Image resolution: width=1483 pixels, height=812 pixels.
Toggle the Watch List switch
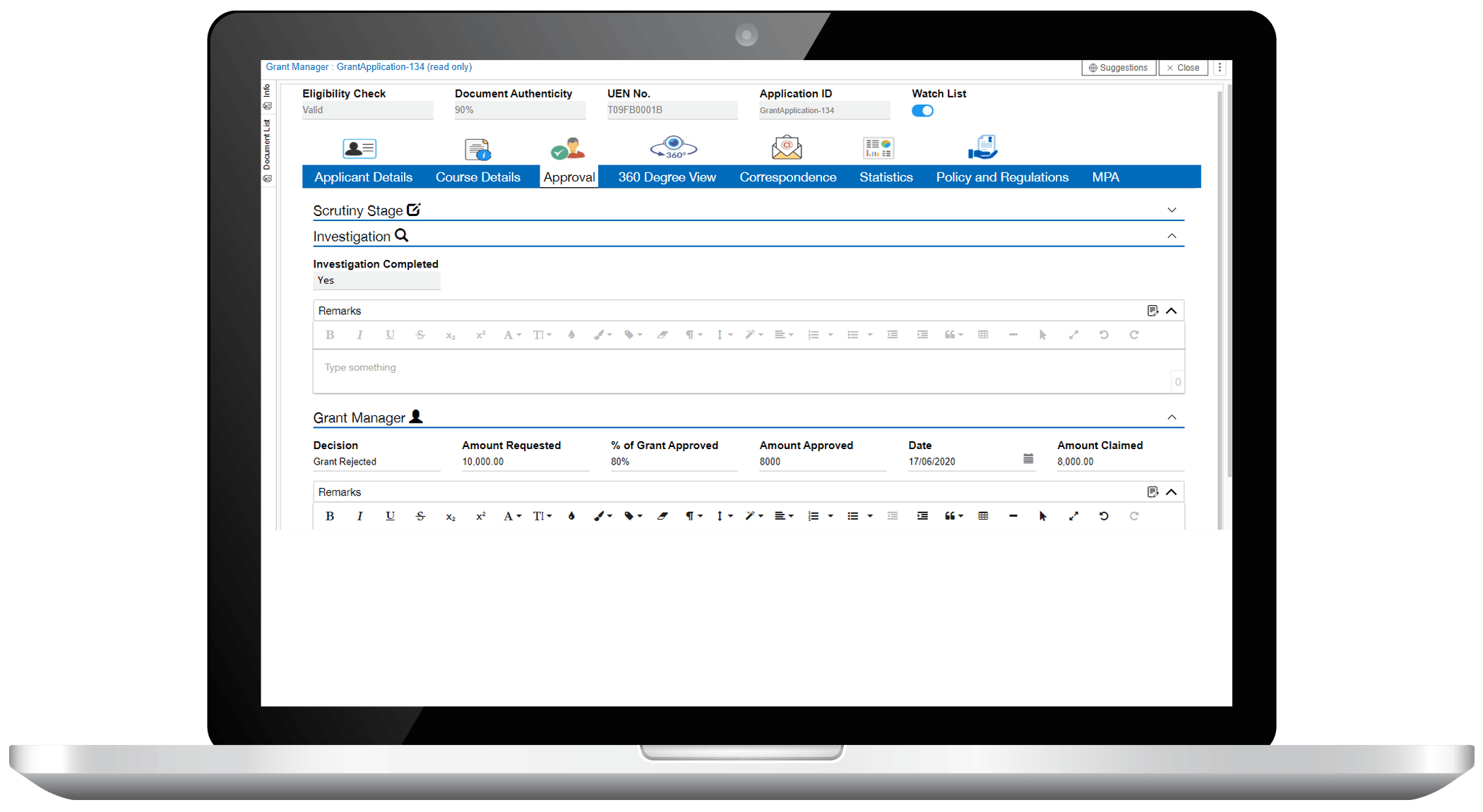922,111
